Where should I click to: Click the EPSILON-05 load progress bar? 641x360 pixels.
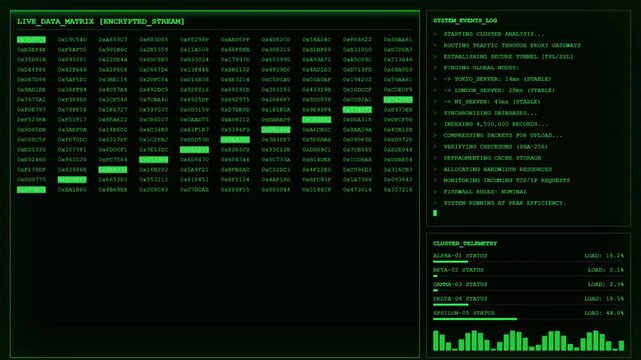[528, 319]
